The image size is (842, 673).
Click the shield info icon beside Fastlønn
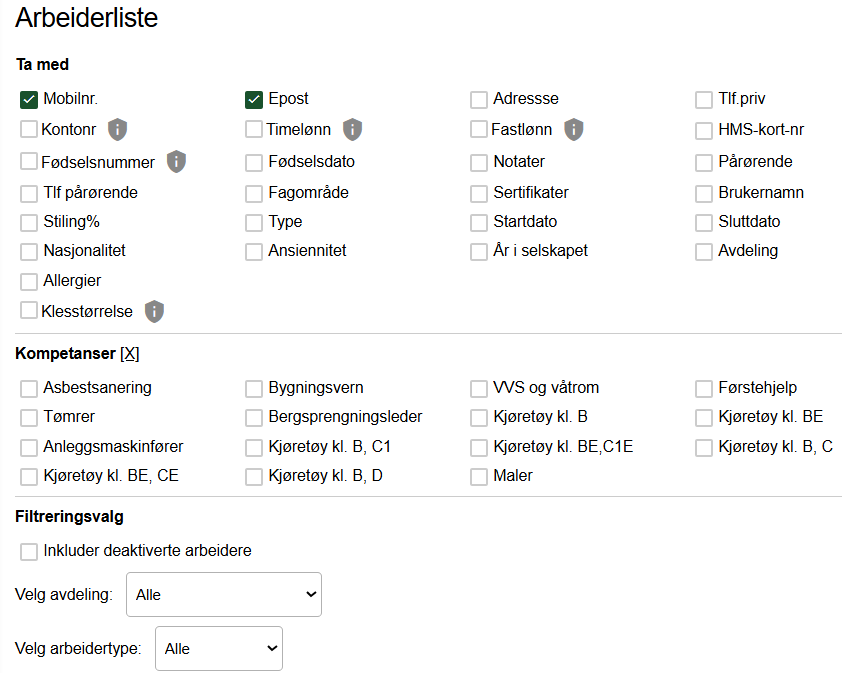573,129
